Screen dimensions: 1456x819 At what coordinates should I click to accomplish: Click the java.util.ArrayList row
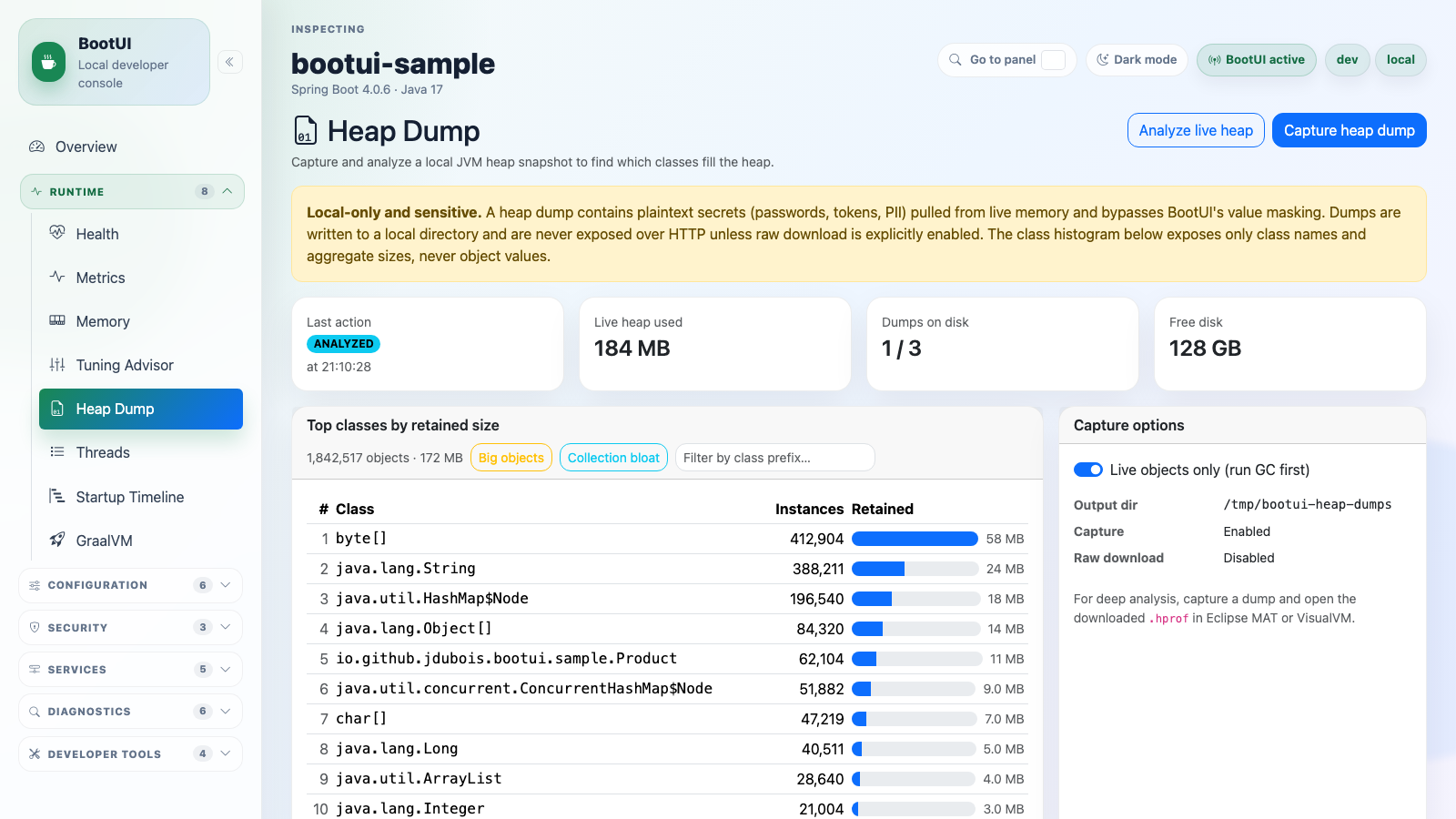pyautogui.click(x=667, y=779)
